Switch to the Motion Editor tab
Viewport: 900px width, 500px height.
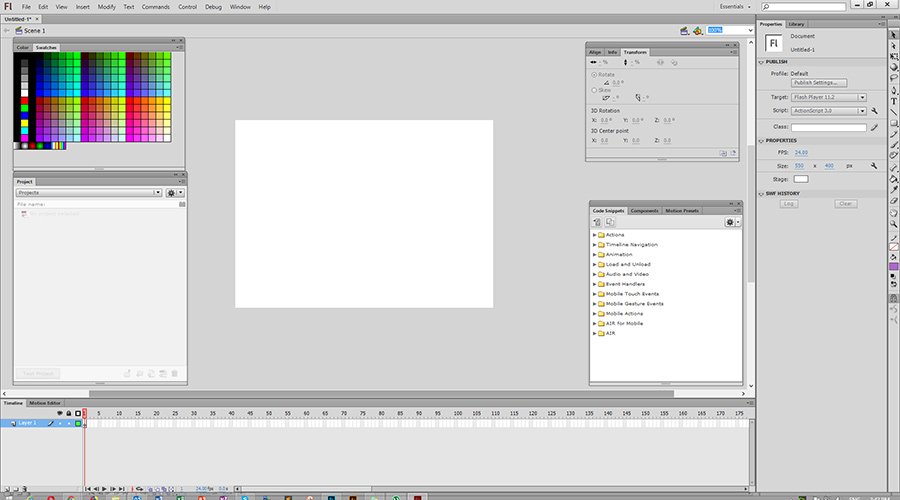pyautogui.click(x=45, y=403)
